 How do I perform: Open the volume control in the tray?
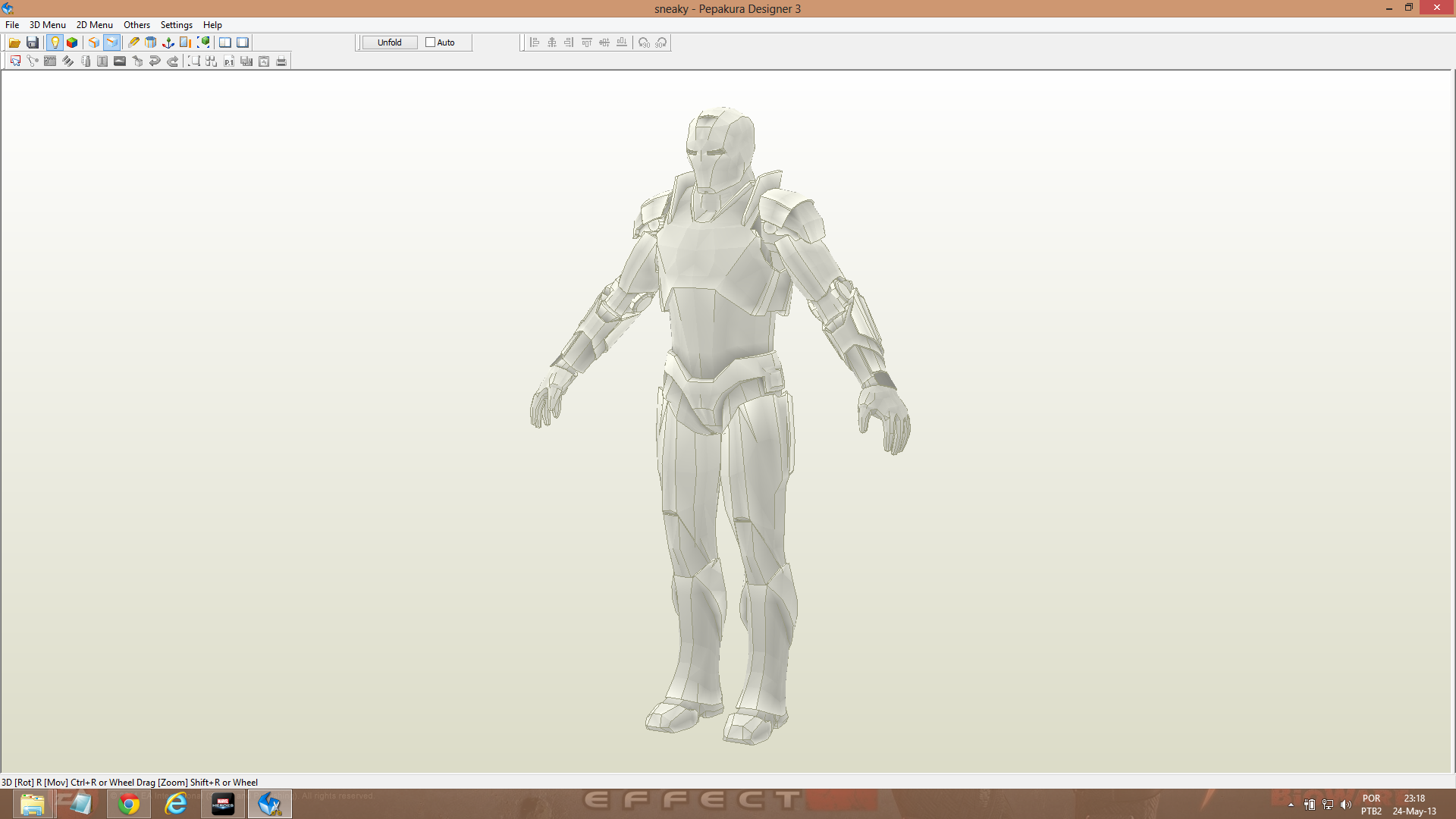coord(1346,805)
